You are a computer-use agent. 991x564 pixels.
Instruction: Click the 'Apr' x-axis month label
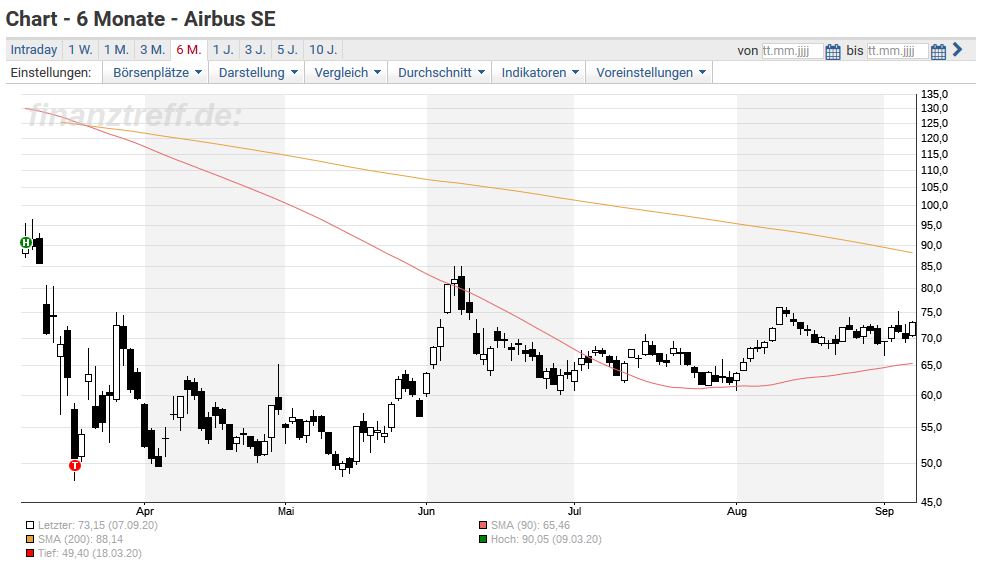point(145,511)
